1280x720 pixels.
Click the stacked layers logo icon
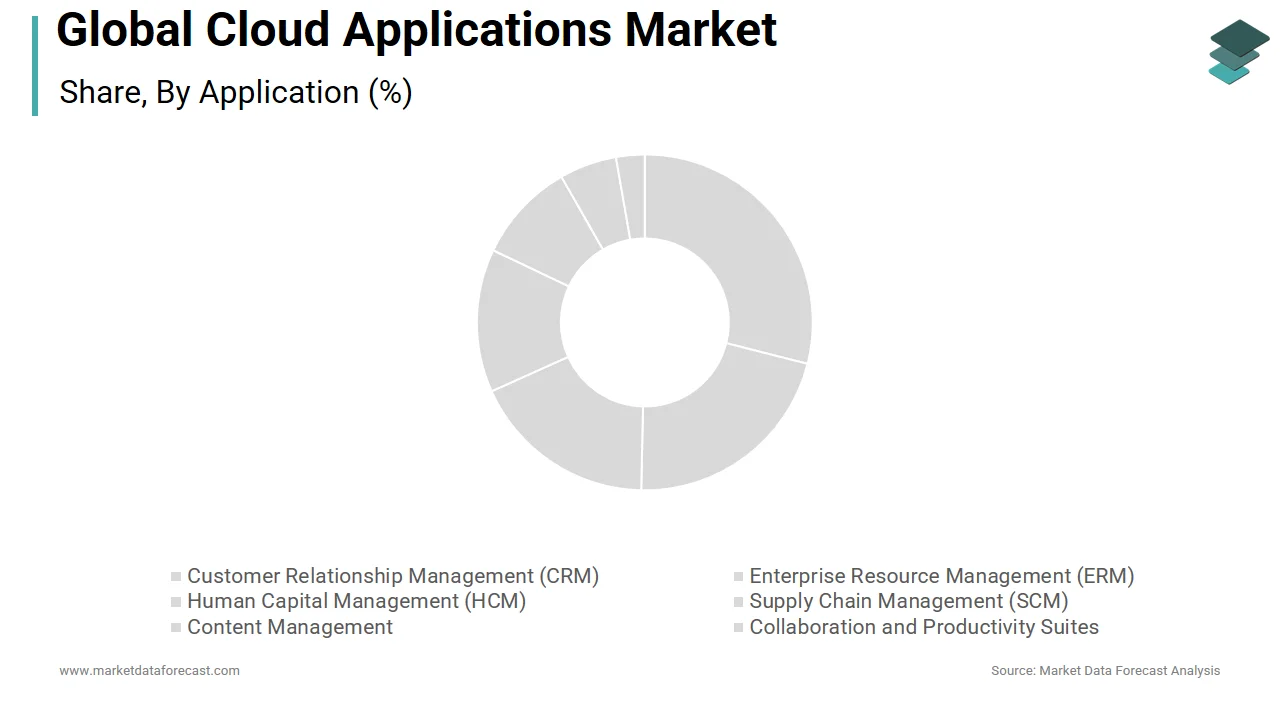coord(1239,51)
